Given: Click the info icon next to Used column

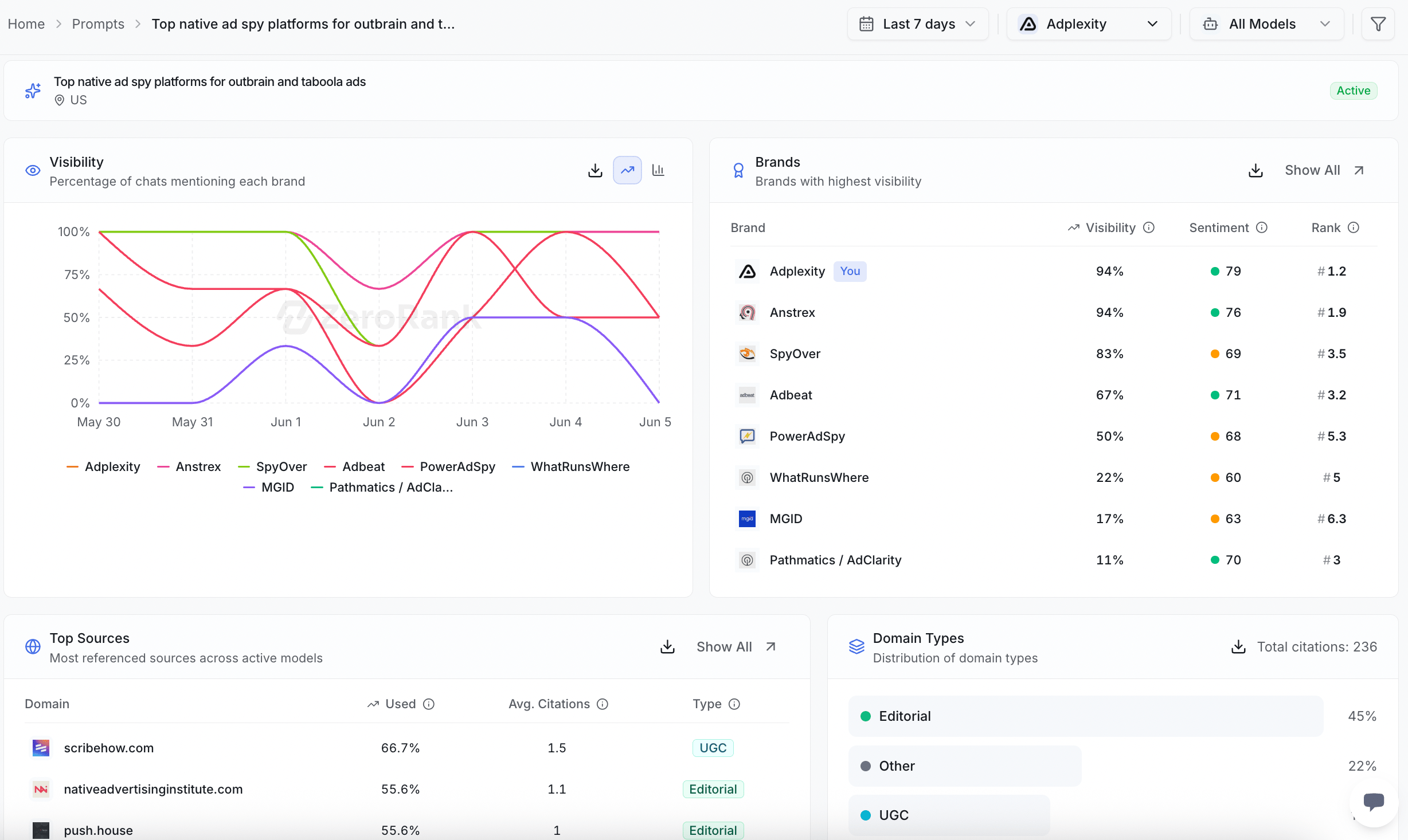Looking at the screenshot, I should pos(429,704).
